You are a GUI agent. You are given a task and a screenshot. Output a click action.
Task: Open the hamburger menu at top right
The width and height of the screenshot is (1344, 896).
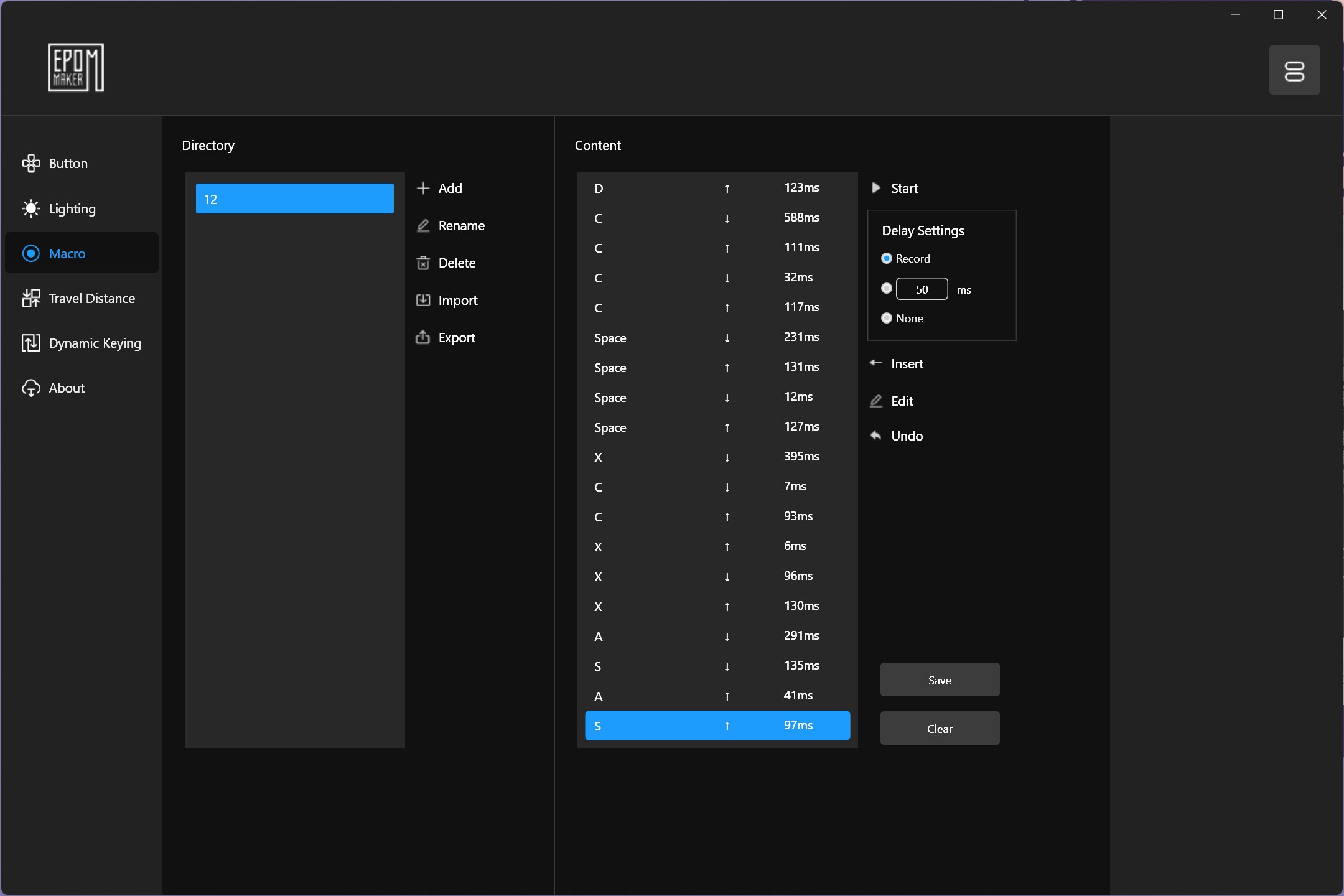tap(1294, 70)
